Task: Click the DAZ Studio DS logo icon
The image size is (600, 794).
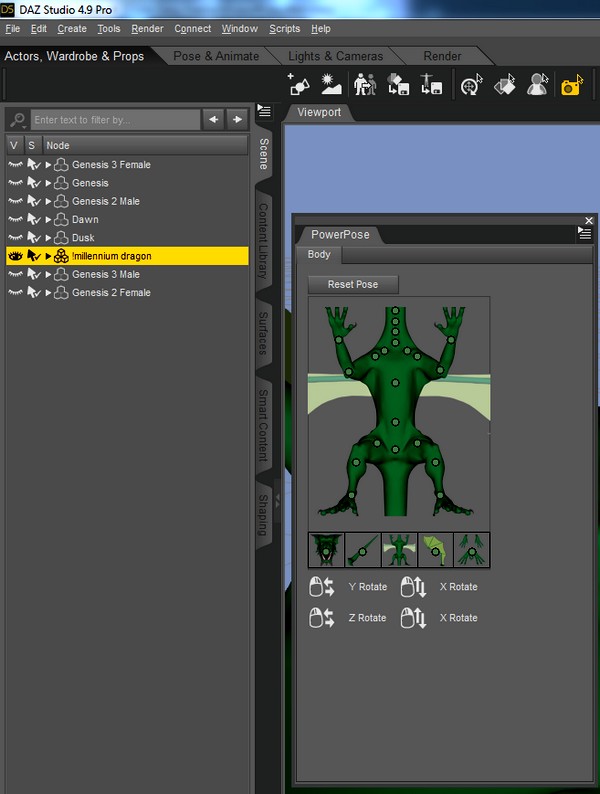Action: pyautogui.click(x=8, y=9)
